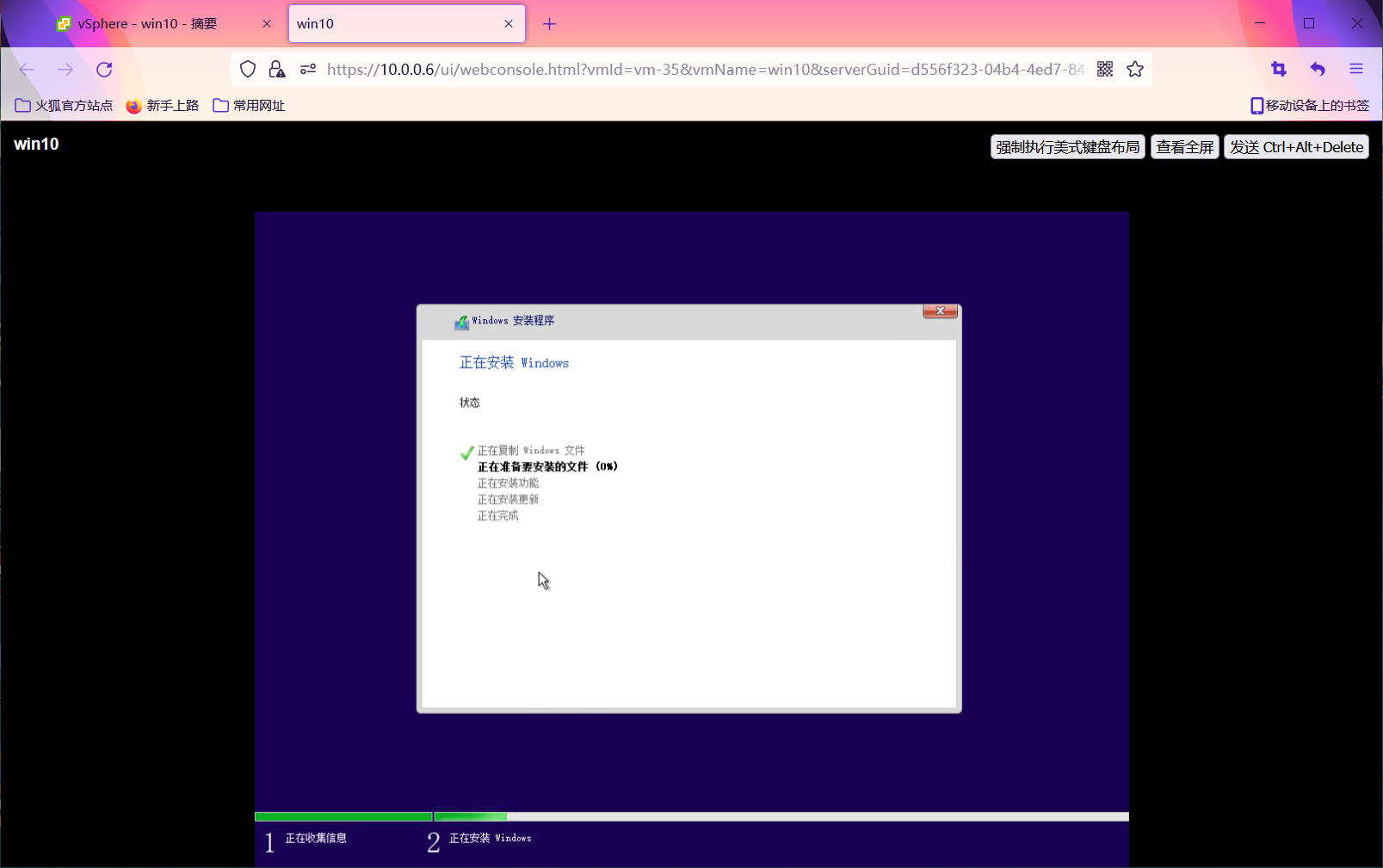Click the 查看全屏 button
This screenshot has width=1383, height=868.
pos(1185,147)
